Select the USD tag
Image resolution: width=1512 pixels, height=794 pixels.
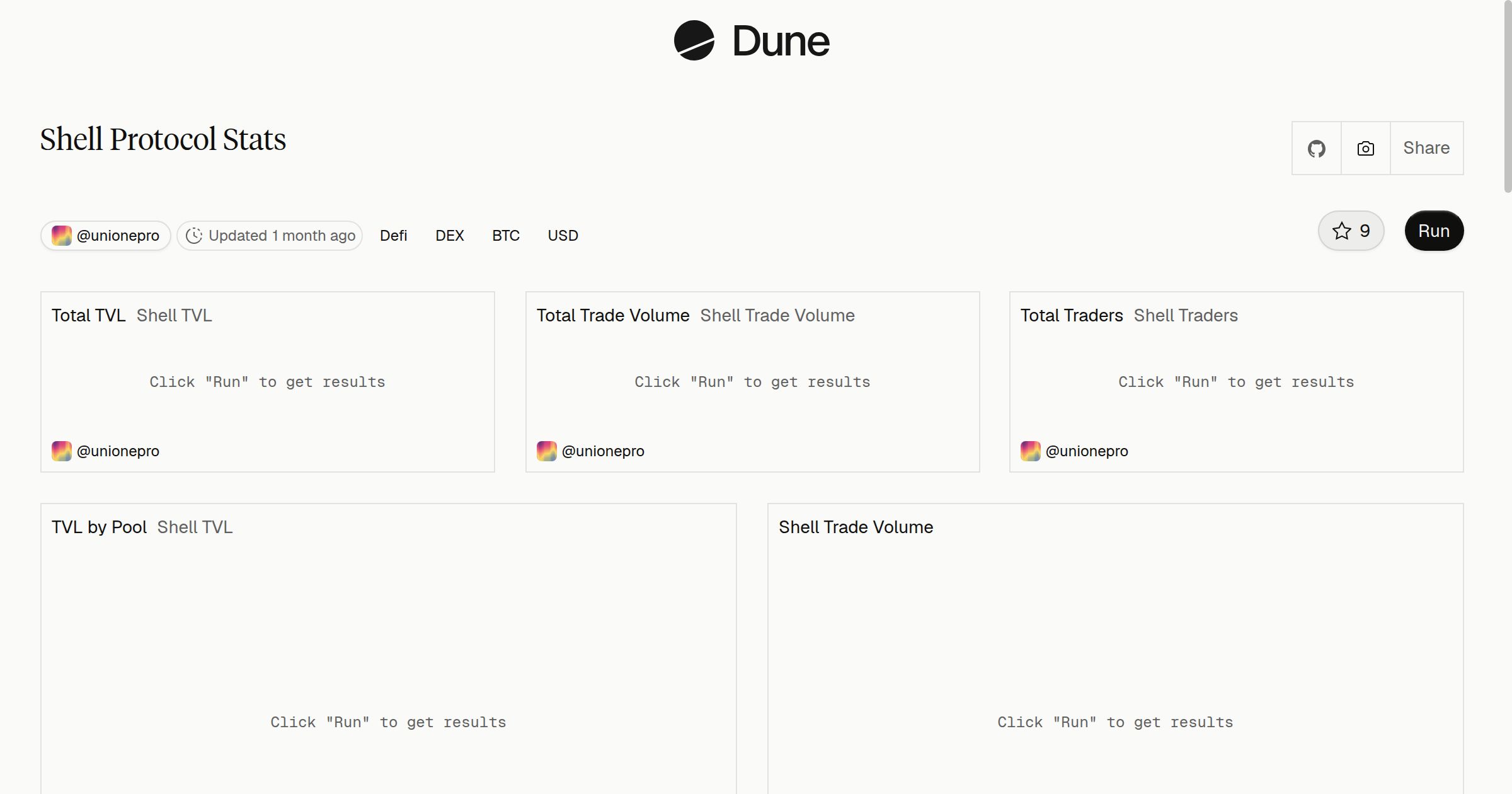563,236
